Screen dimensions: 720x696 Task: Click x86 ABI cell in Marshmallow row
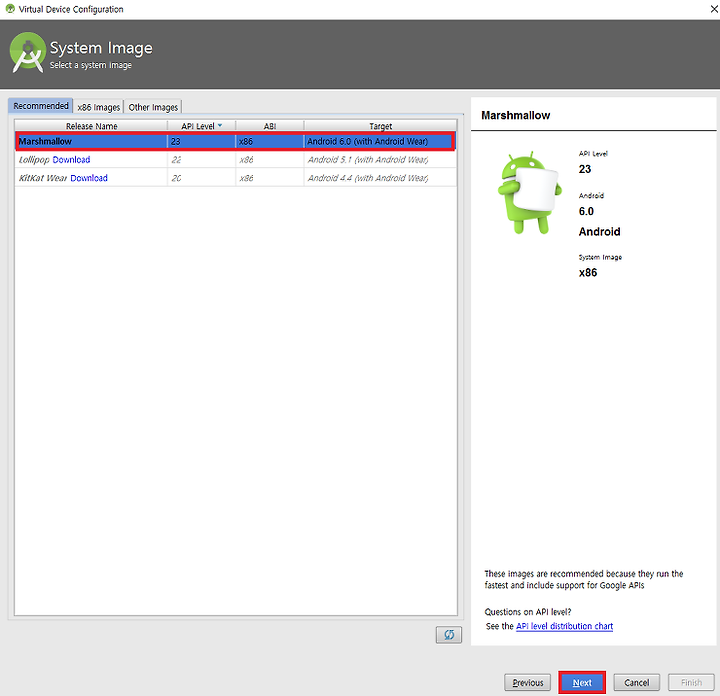[270, 141]
